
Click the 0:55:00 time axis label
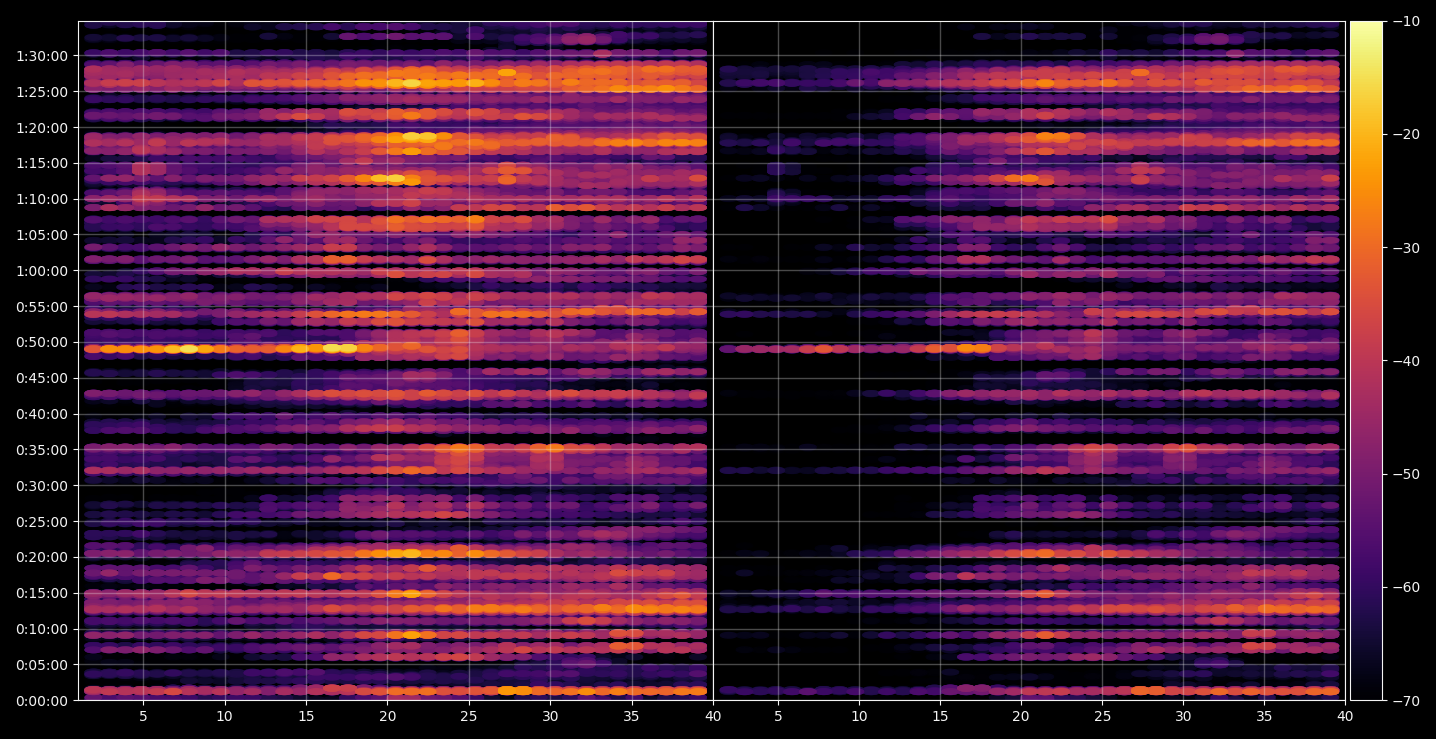[x=41, y=307]
